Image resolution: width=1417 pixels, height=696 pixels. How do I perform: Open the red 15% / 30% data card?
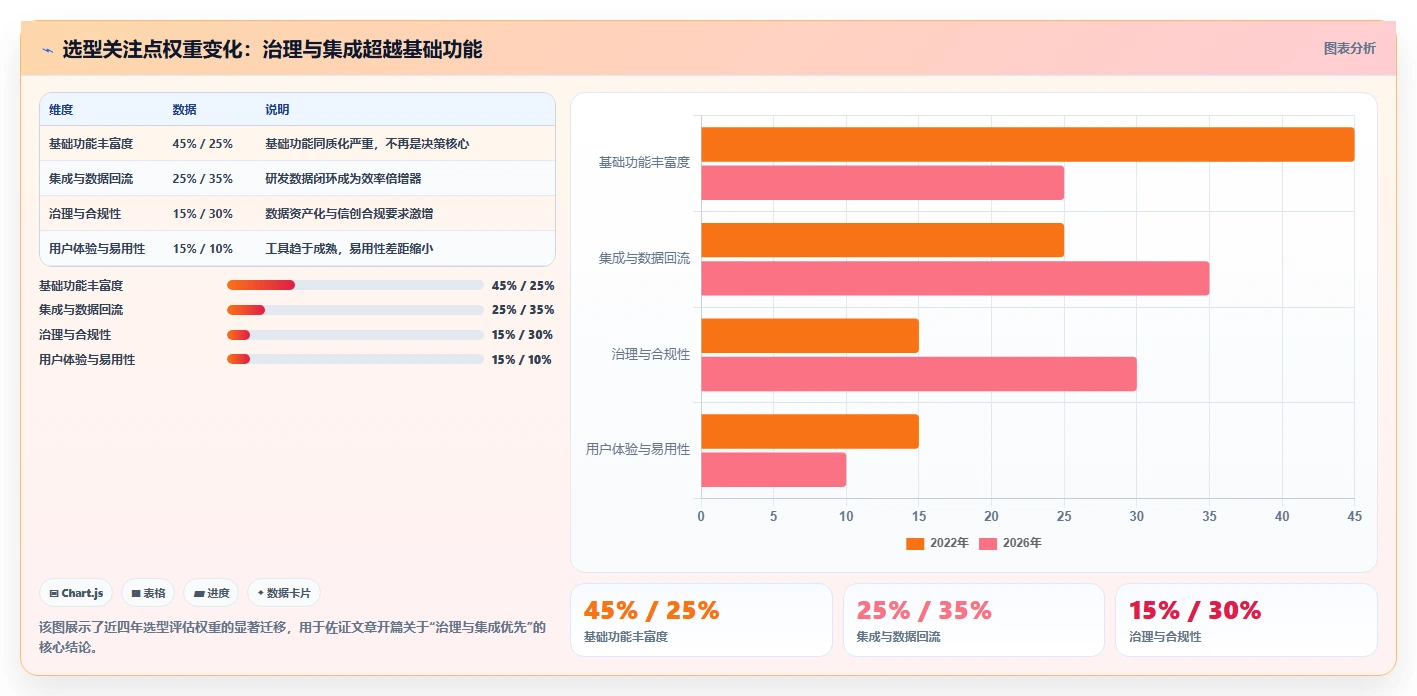coord(1246,620)
